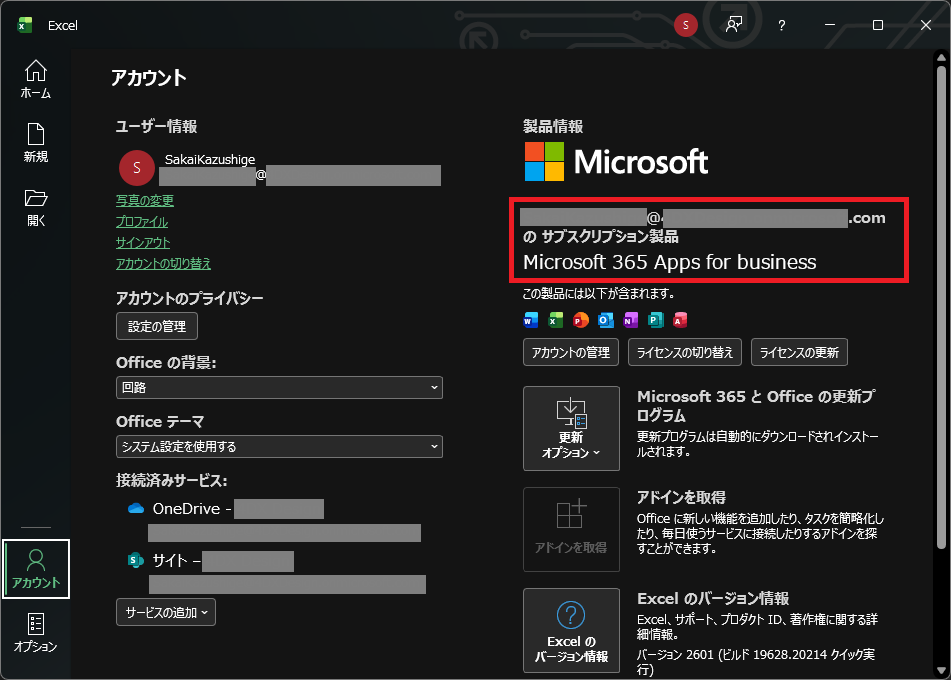Click the アカウント page heading
The image size is (951, 680).
pyautogui.click(x=149, y=78)
